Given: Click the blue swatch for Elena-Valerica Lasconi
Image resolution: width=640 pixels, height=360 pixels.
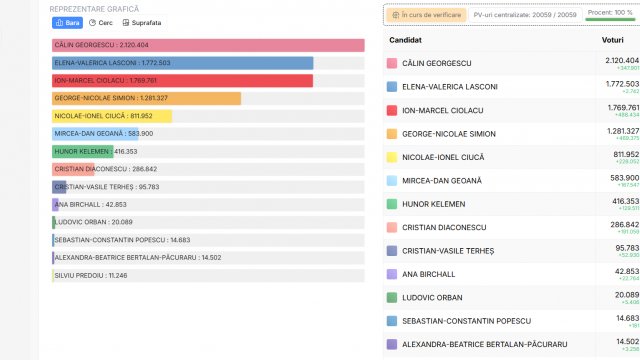Looking at the screenshot, I should tap(392, 87).
